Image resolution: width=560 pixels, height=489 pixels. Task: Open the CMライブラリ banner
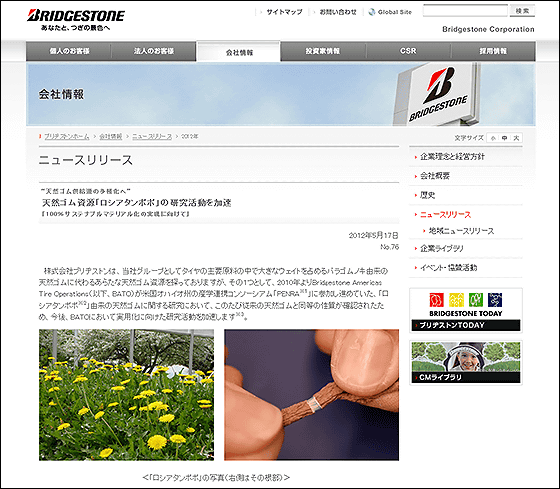tap(466, 363)
